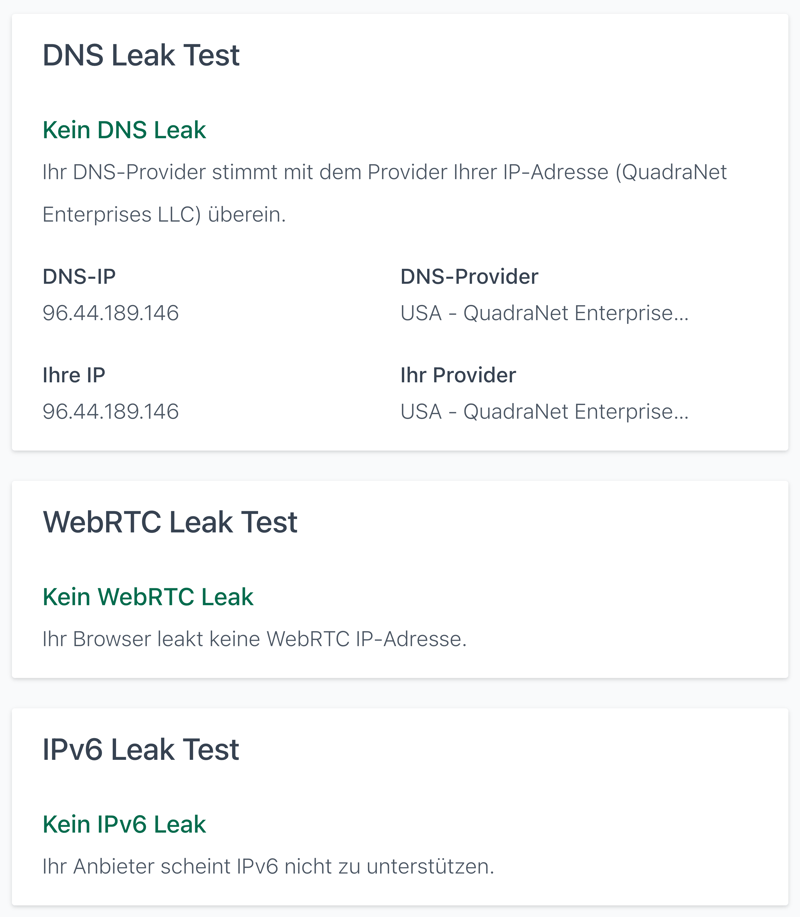Click '(QuadraNet' in the DNS description
800x917 pixels.
tap(671, 172)
